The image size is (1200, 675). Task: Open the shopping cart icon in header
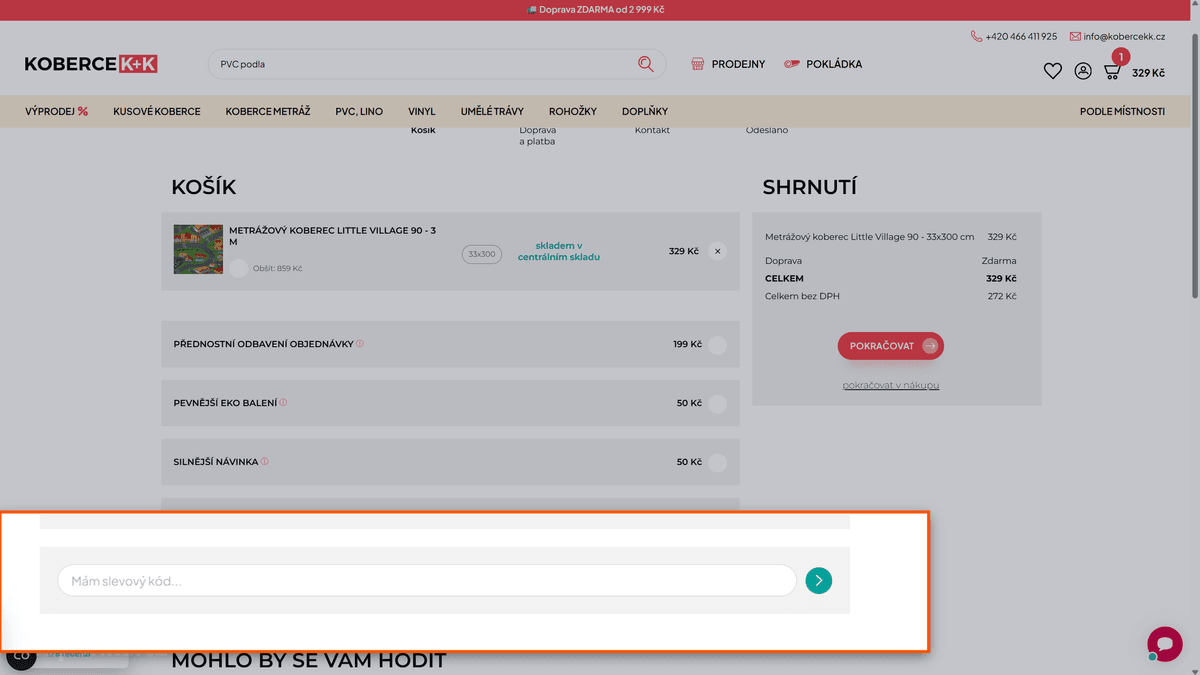click(x=1112, y=71)
